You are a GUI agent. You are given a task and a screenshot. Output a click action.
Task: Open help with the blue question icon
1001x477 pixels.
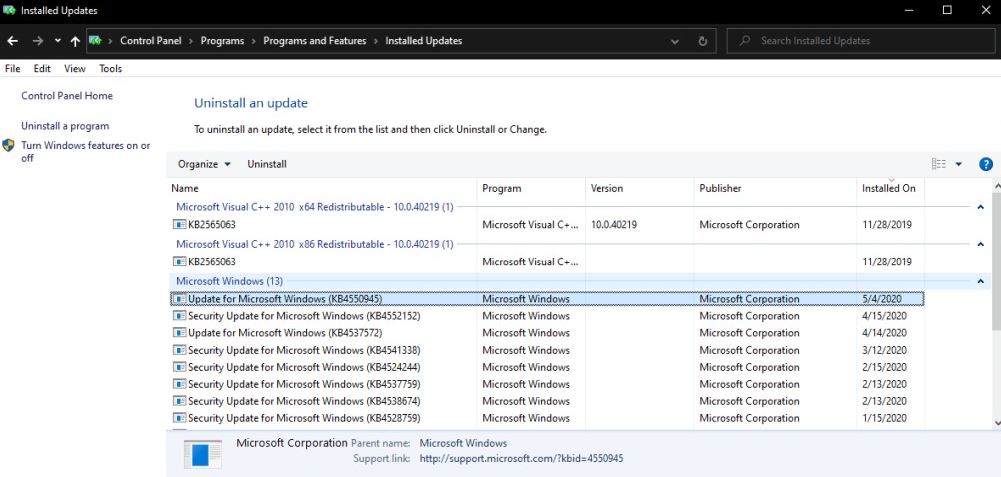coord(986,164)
